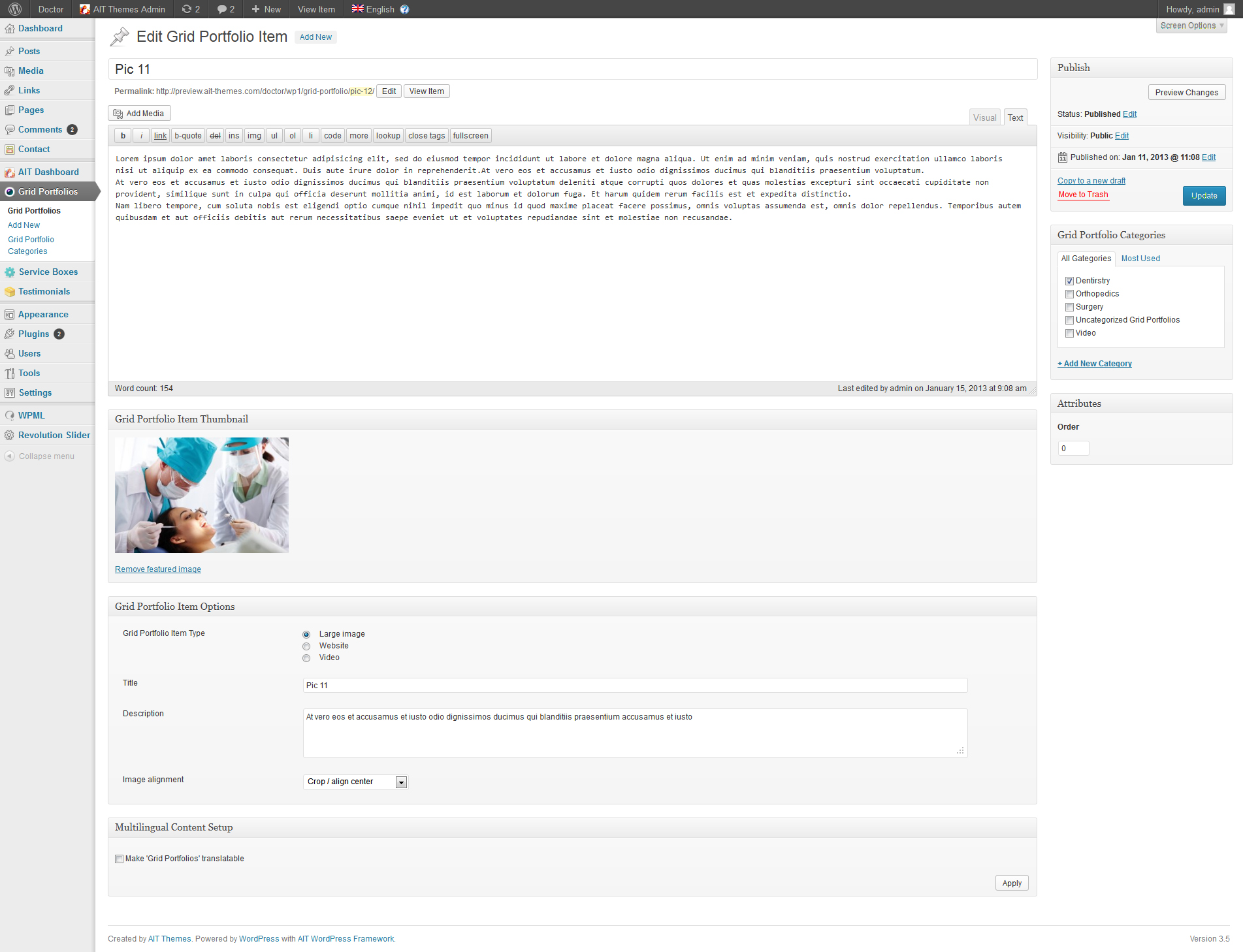Click the Remove featured image link
The width and height of the screenshot is (1243, 952).
158,569
